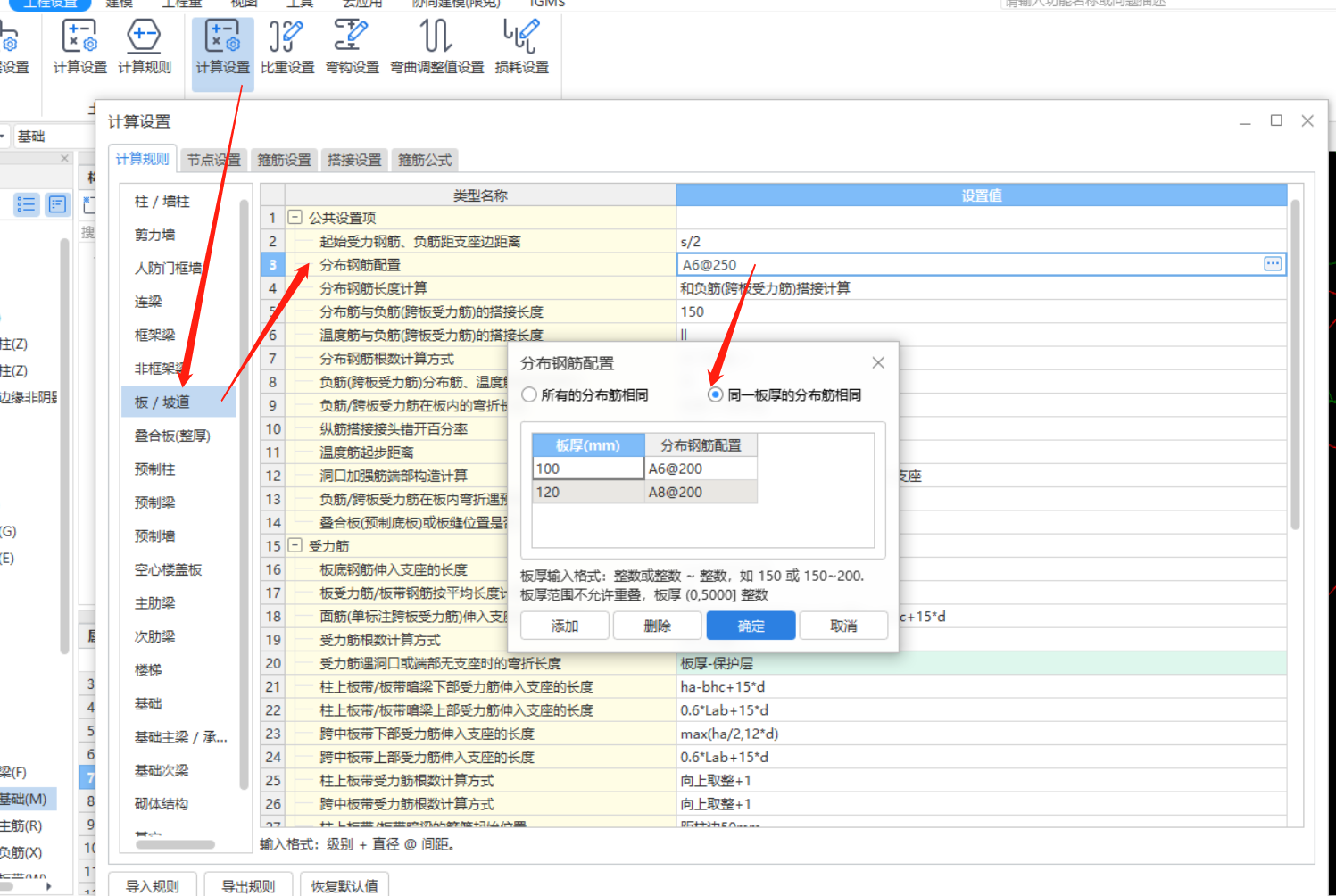Select 所有的分布筋相同 radio option
The width and height of the screenshot is (1336, 896).
tap(530, 394)
